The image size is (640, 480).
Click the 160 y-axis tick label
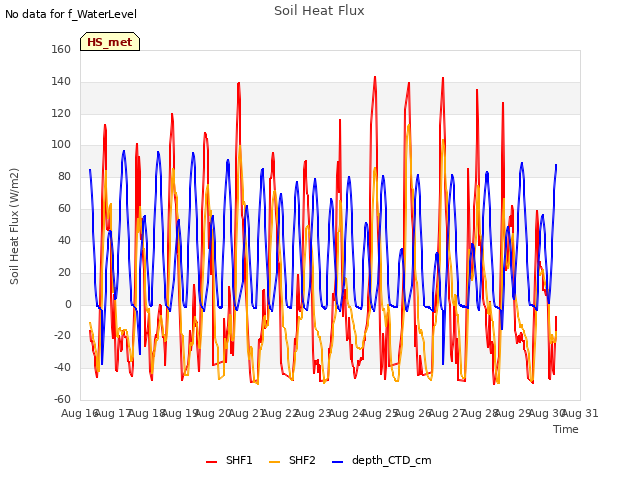pos(61,49)
